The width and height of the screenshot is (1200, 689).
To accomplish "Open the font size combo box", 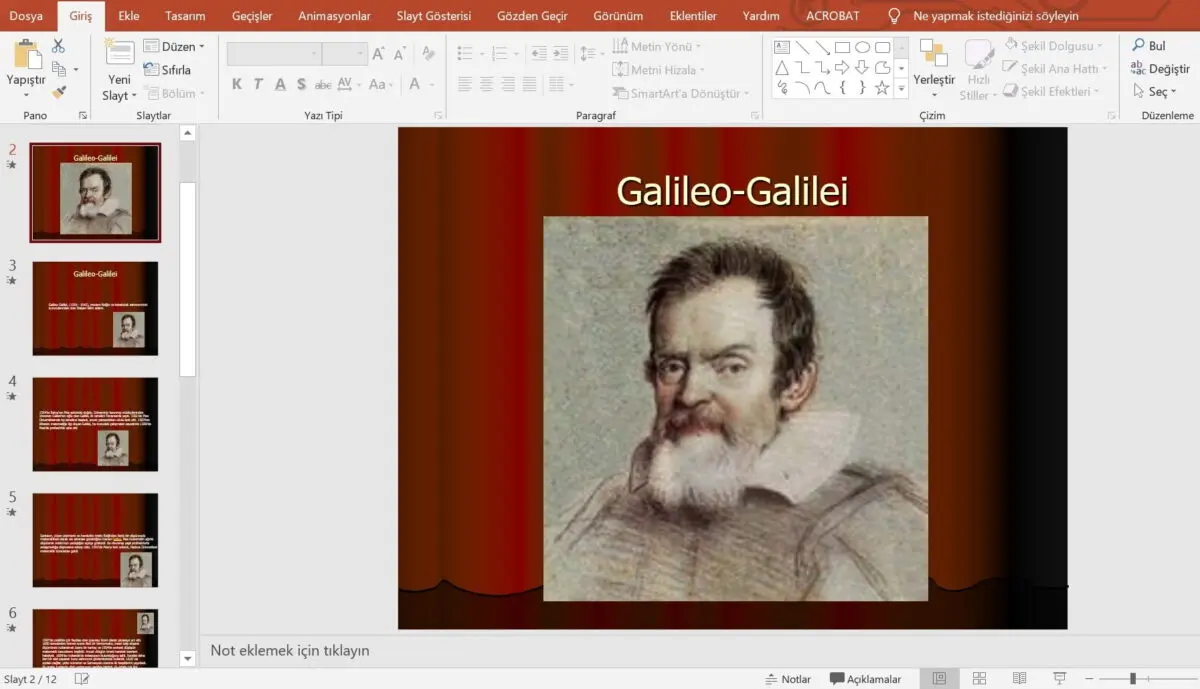I will pyautogui.click(x=345, y=54).
